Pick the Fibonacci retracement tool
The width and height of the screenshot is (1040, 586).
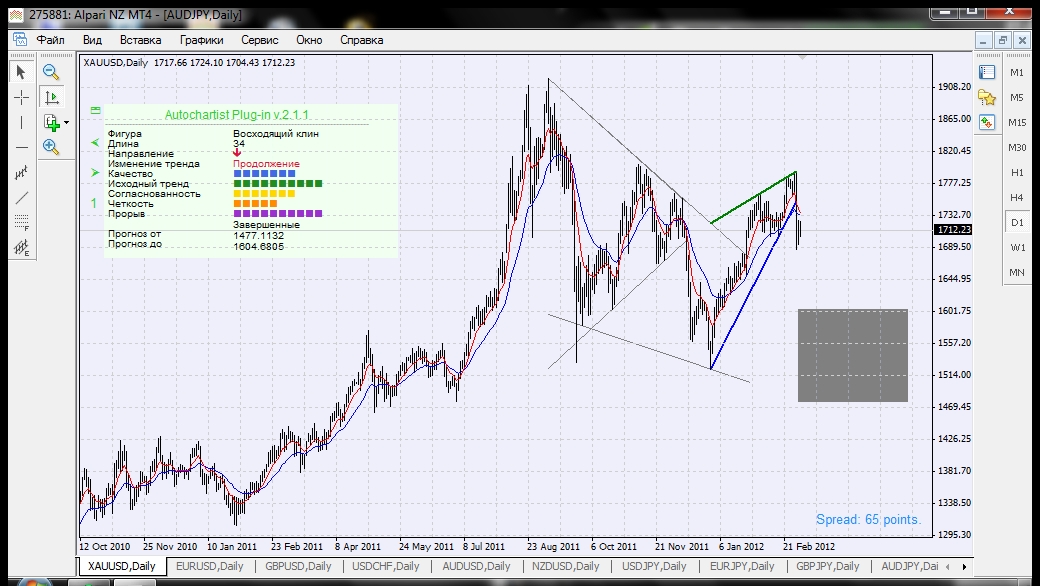[x=21, y=222]
